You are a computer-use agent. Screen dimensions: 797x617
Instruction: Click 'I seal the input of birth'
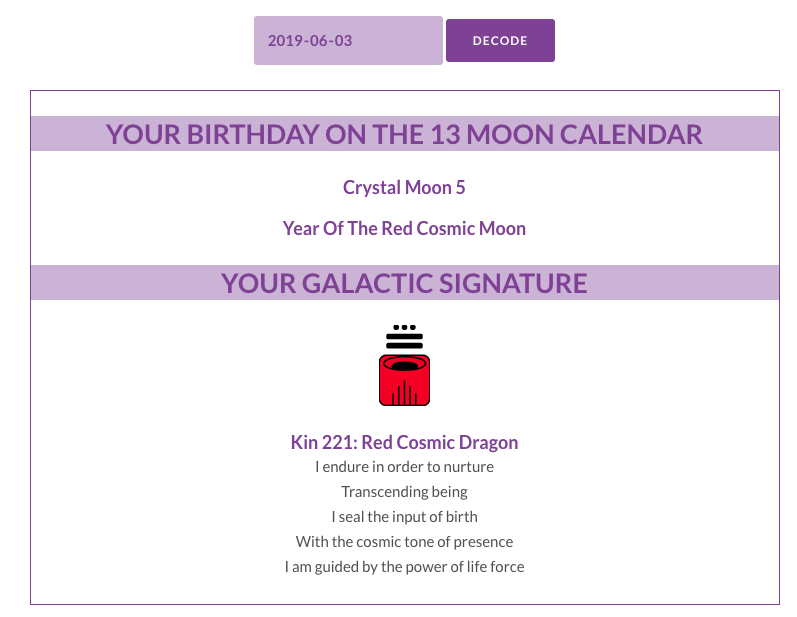(x=404, y=517)
